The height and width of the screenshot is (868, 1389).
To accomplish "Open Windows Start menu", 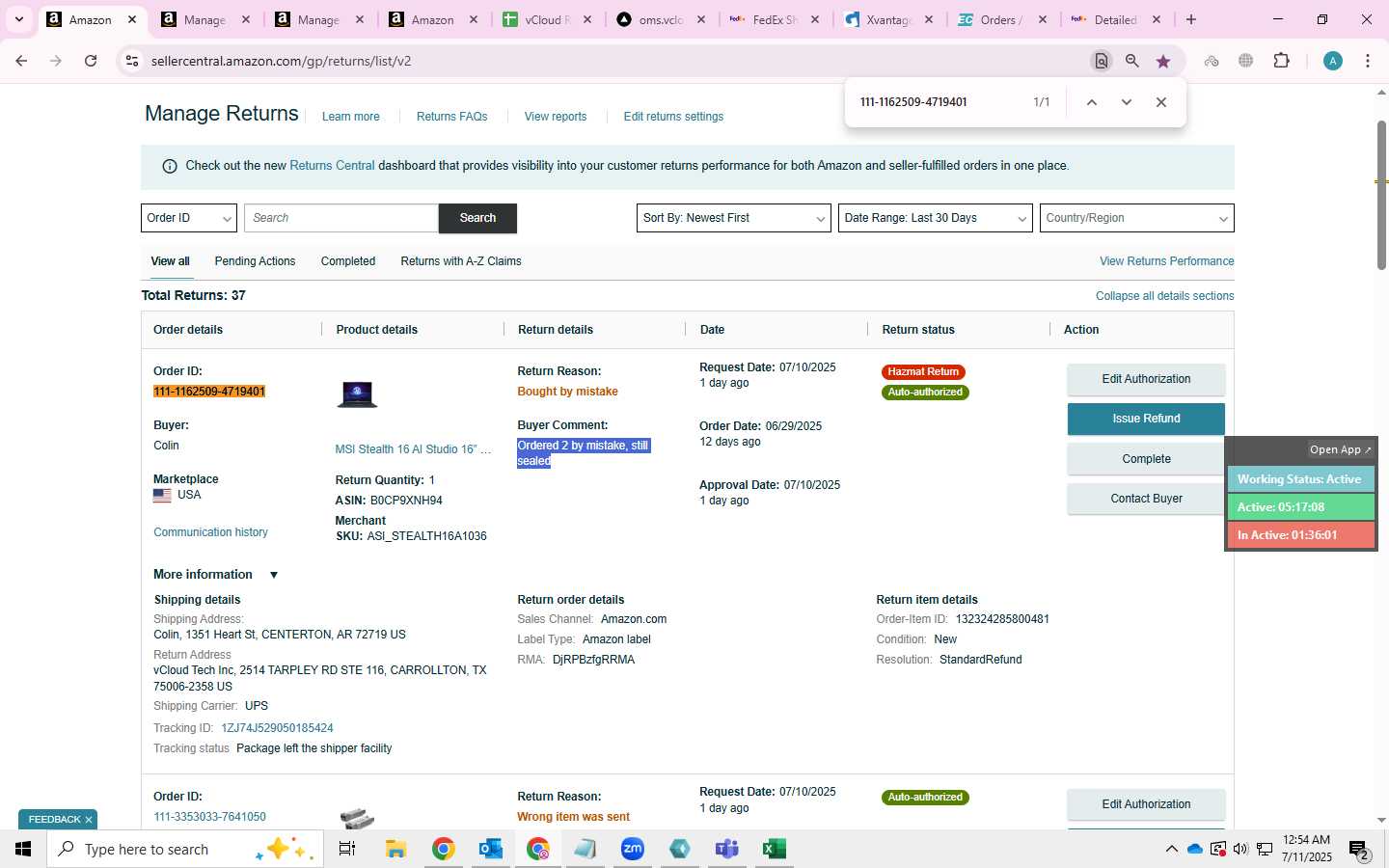I will [x=23, y=849].
